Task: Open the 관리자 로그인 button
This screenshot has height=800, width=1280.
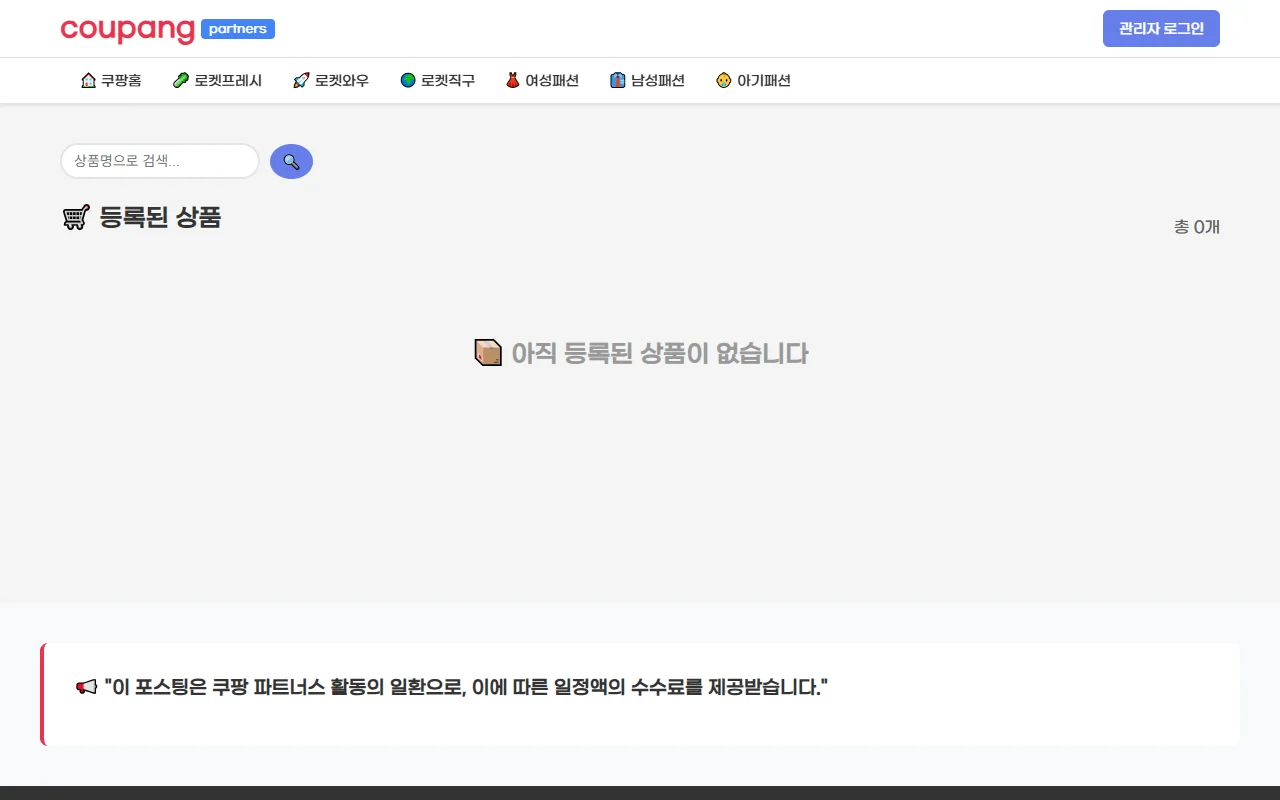Action: (1161, 28)
